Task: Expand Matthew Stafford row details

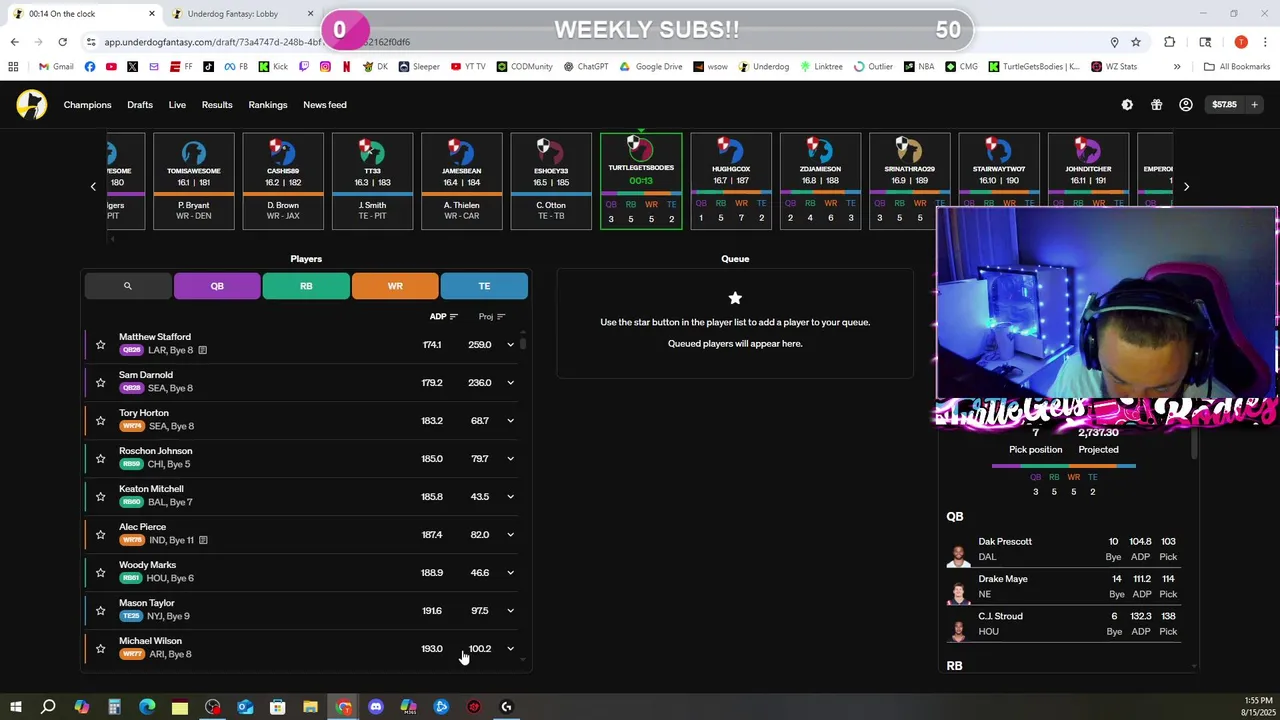Action: [x=510, y=345]
